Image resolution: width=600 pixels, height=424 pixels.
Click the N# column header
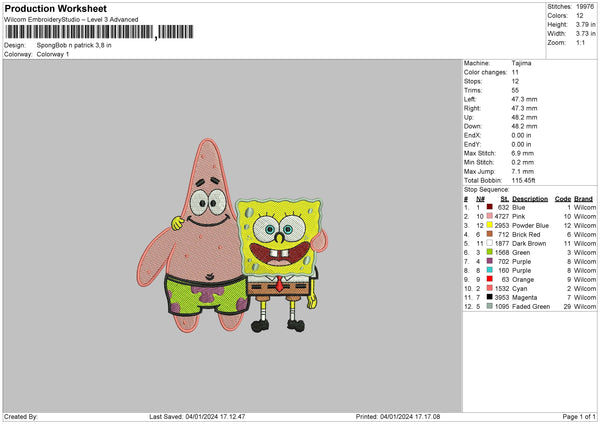point(480,199)
